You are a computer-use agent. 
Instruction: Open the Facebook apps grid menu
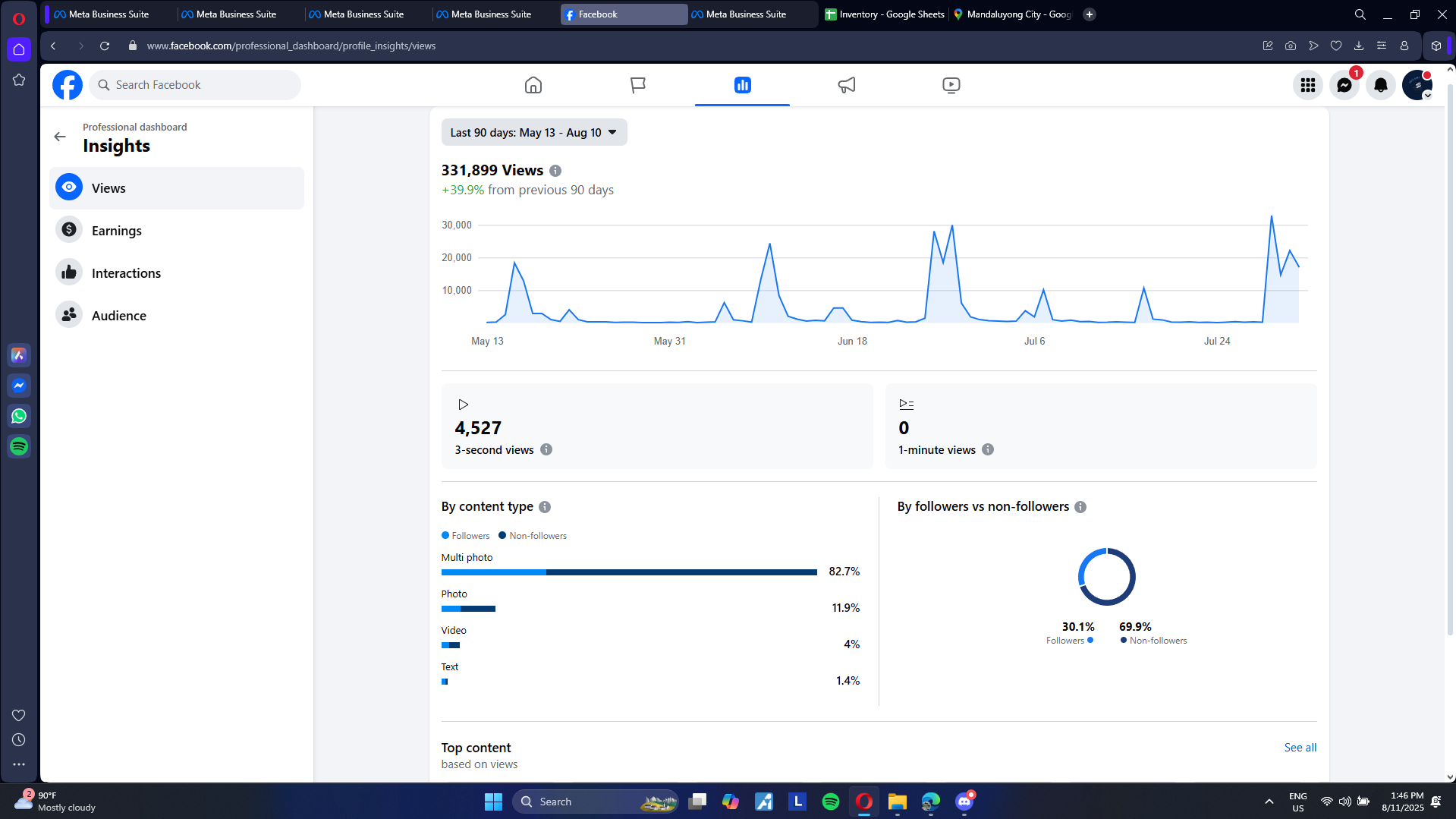point(1307,85)
